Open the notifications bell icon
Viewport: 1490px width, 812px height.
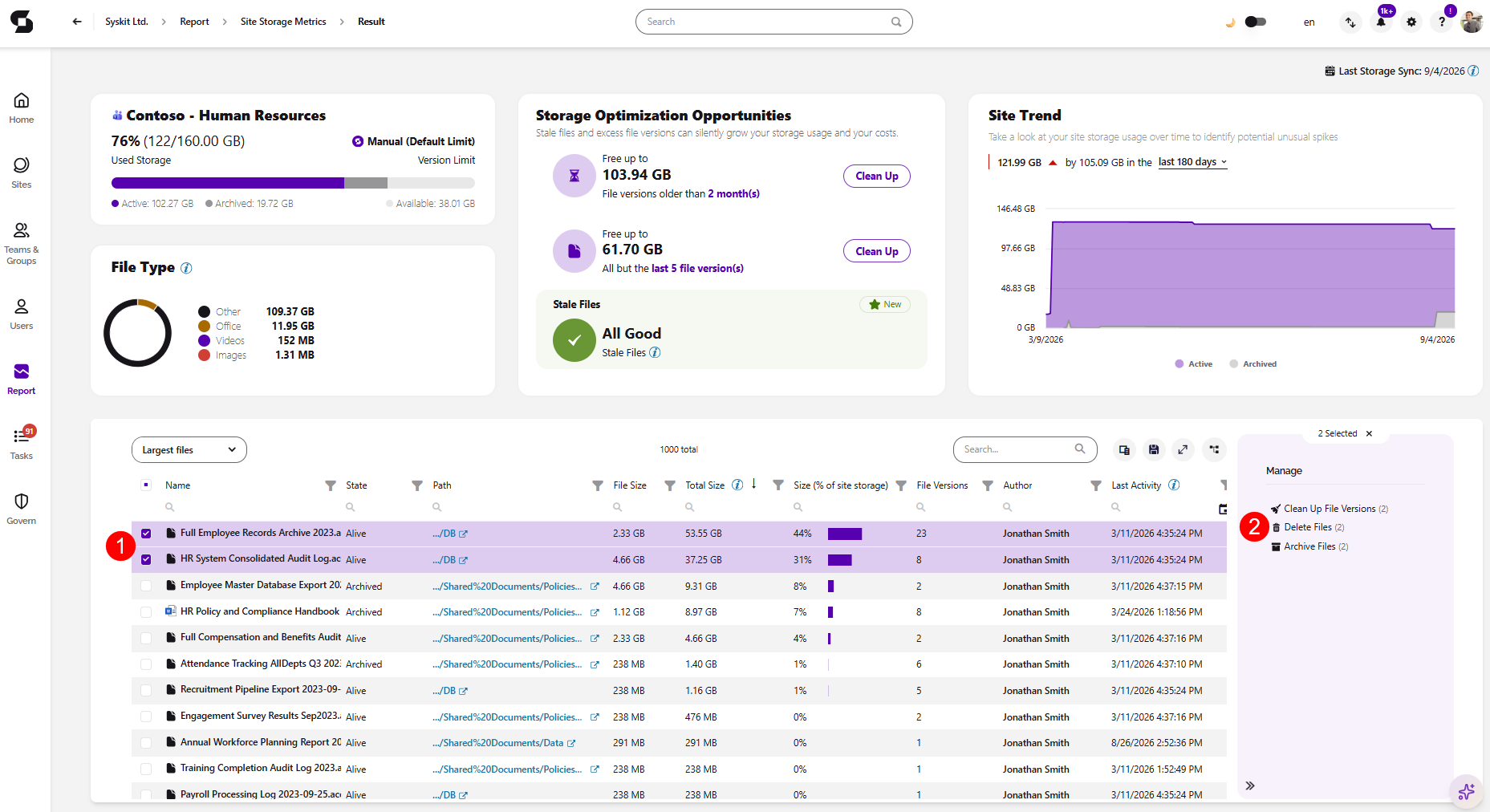coord(1381,22)
